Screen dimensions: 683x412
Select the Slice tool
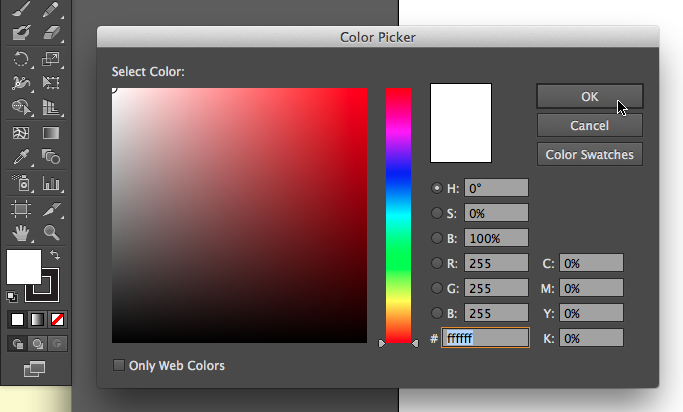[51, 209]
